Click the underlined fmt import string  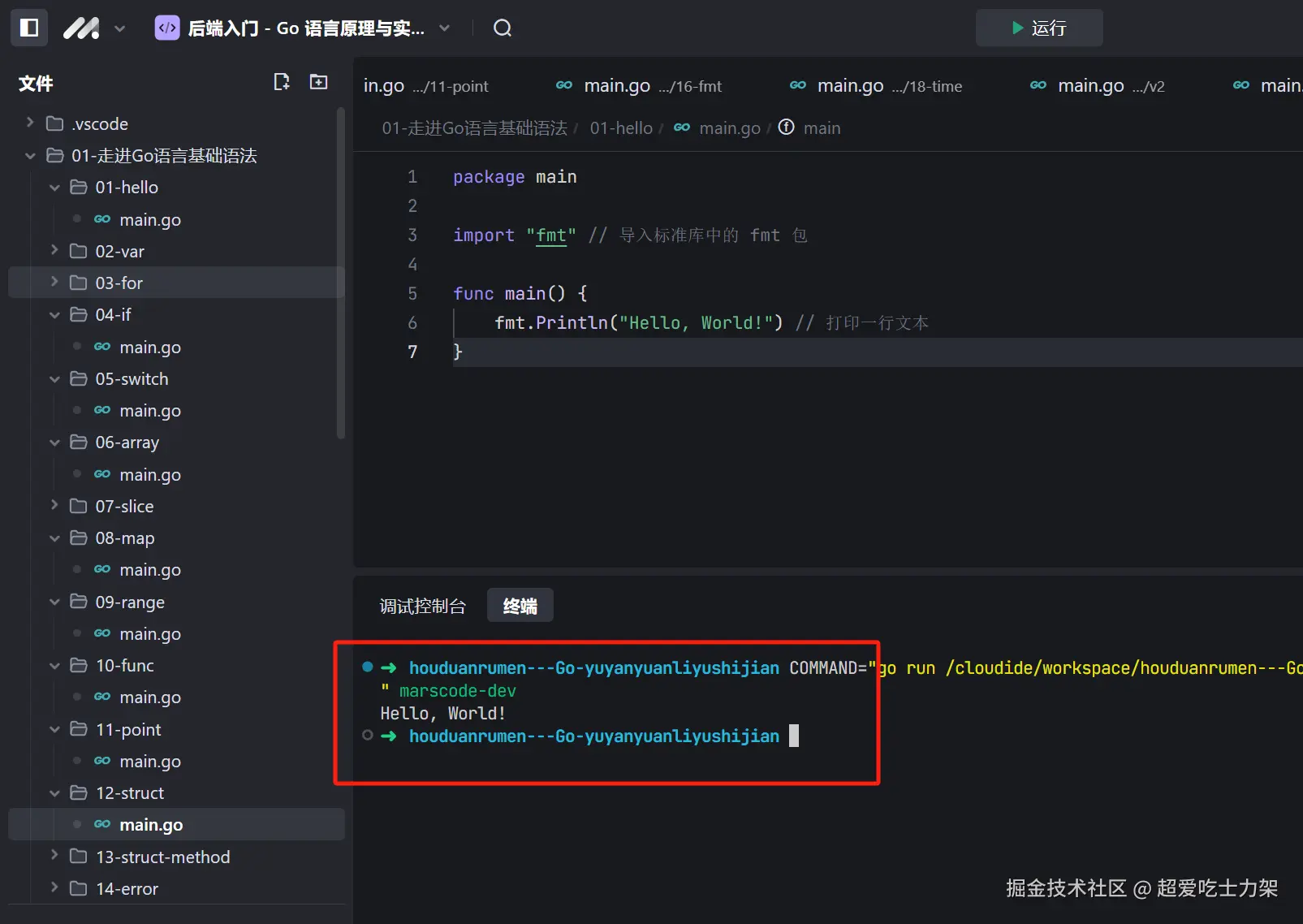pyautogui.click(x=551, y=235)
